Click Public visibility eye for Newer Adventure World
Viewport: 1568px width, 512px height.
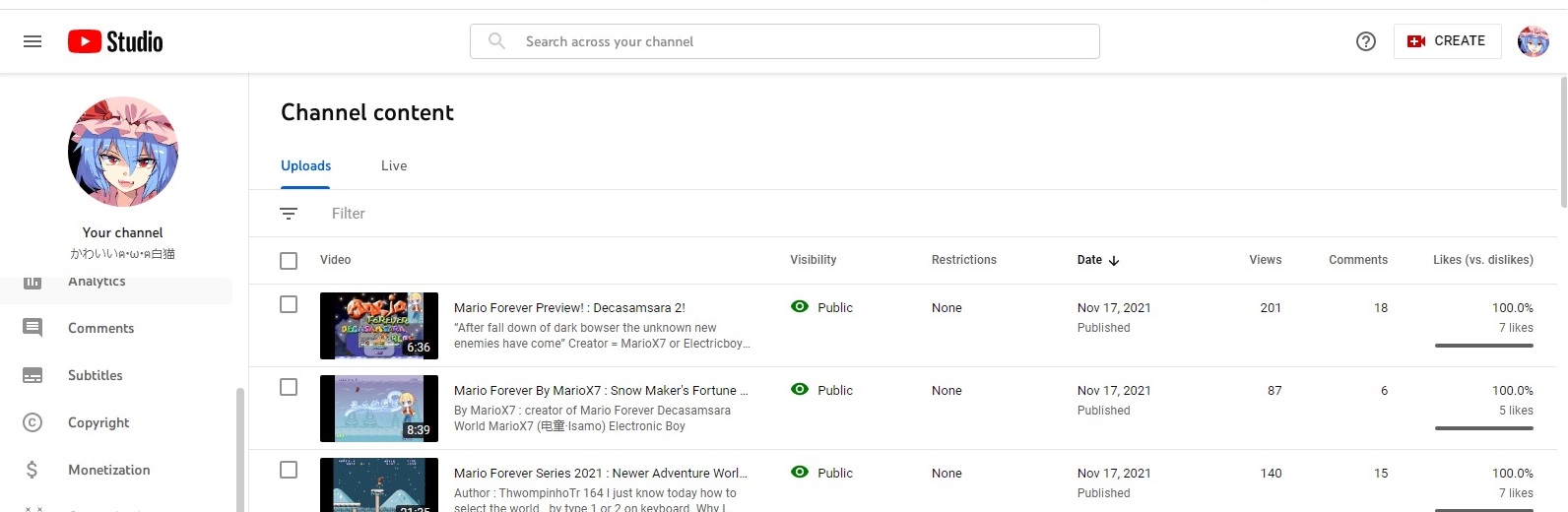click(800, 473)
